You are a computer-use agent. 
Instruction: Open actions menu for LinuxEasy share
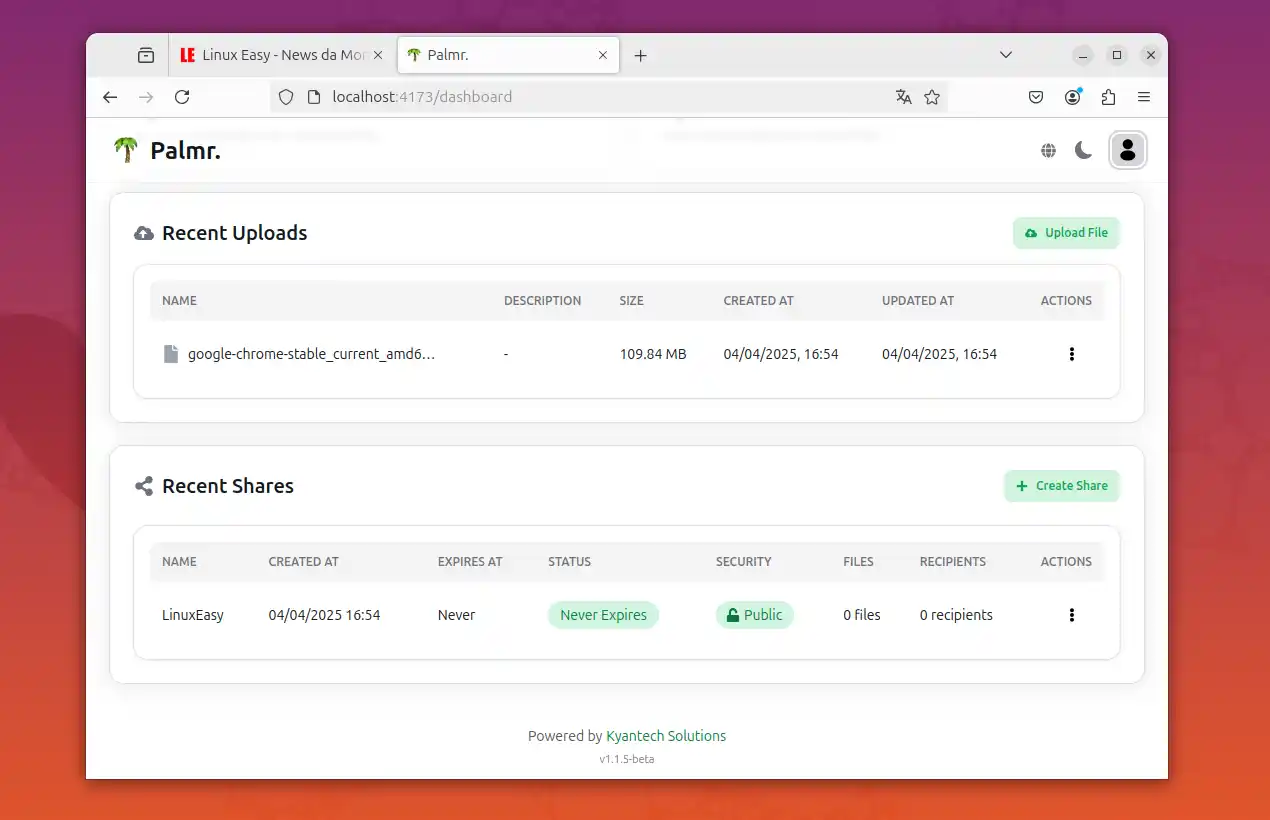tap(1072, 615)
